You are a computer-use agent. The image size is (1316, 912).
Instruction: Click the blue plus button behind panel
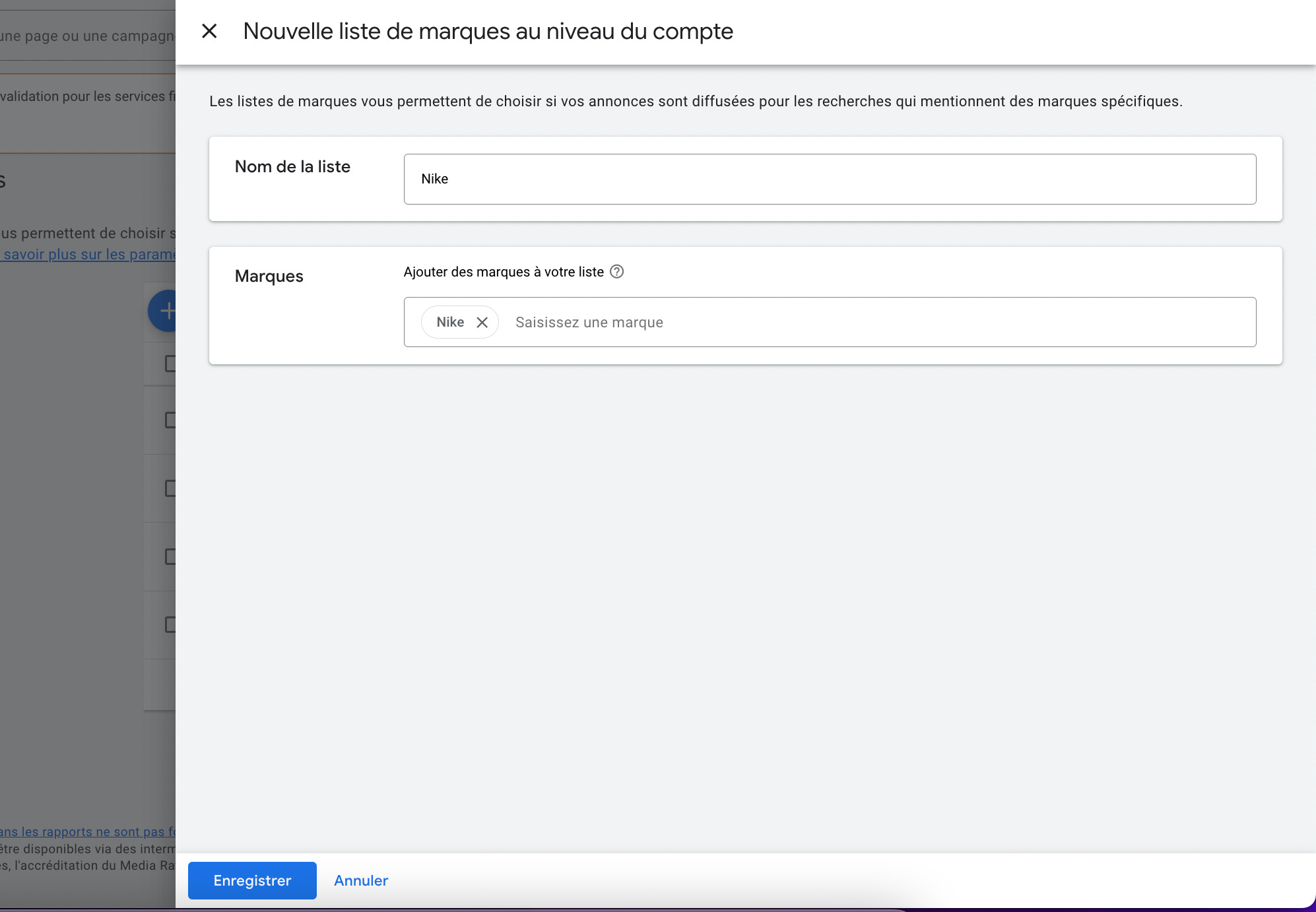coord(164,311)
